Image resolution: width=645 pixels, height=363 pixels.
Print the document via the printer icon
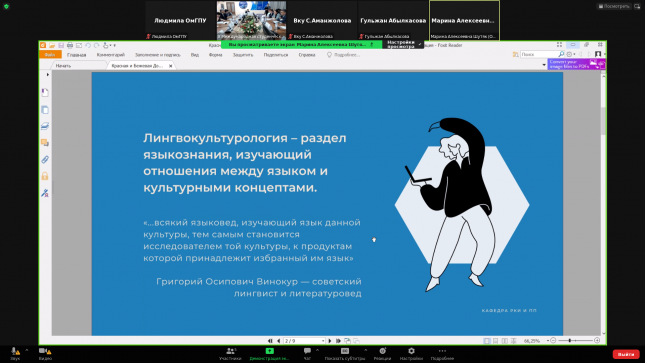(70, 45)
